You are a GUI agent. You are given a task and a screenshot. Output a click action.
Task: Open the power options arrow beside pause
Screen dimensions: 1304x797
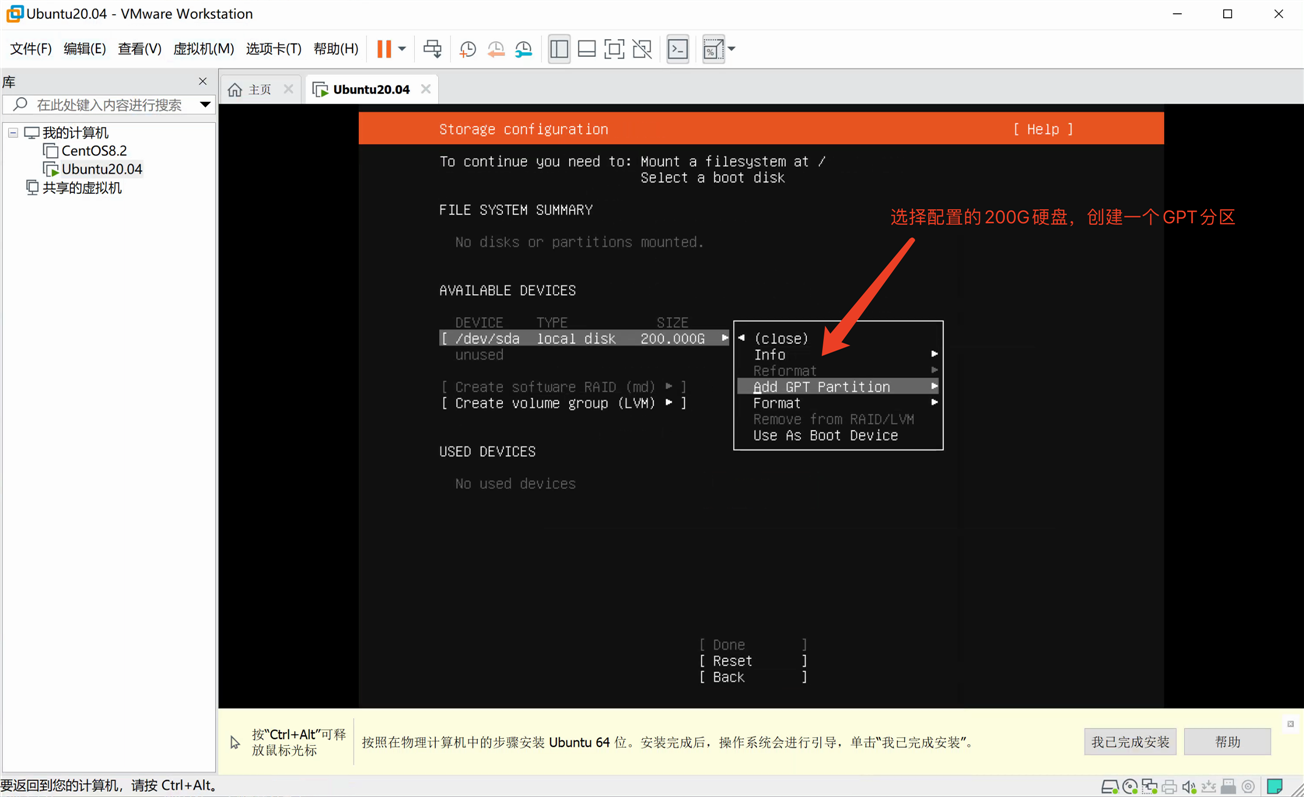coord(402,49)
